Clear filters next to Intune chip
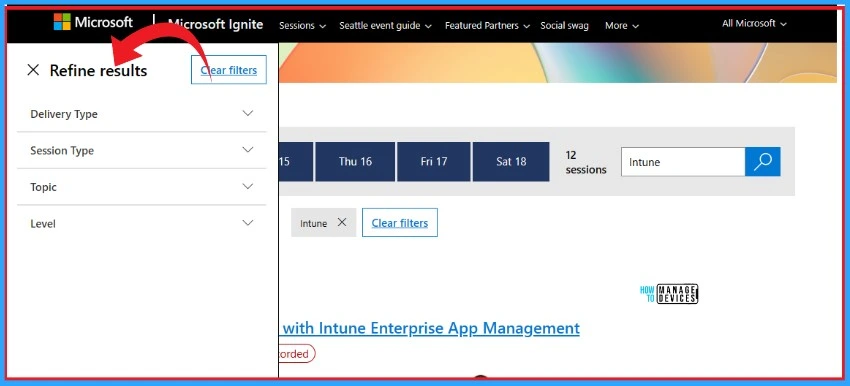Viewport: 850px width, 386px height. pyautogui.click(x=400, y=222)
